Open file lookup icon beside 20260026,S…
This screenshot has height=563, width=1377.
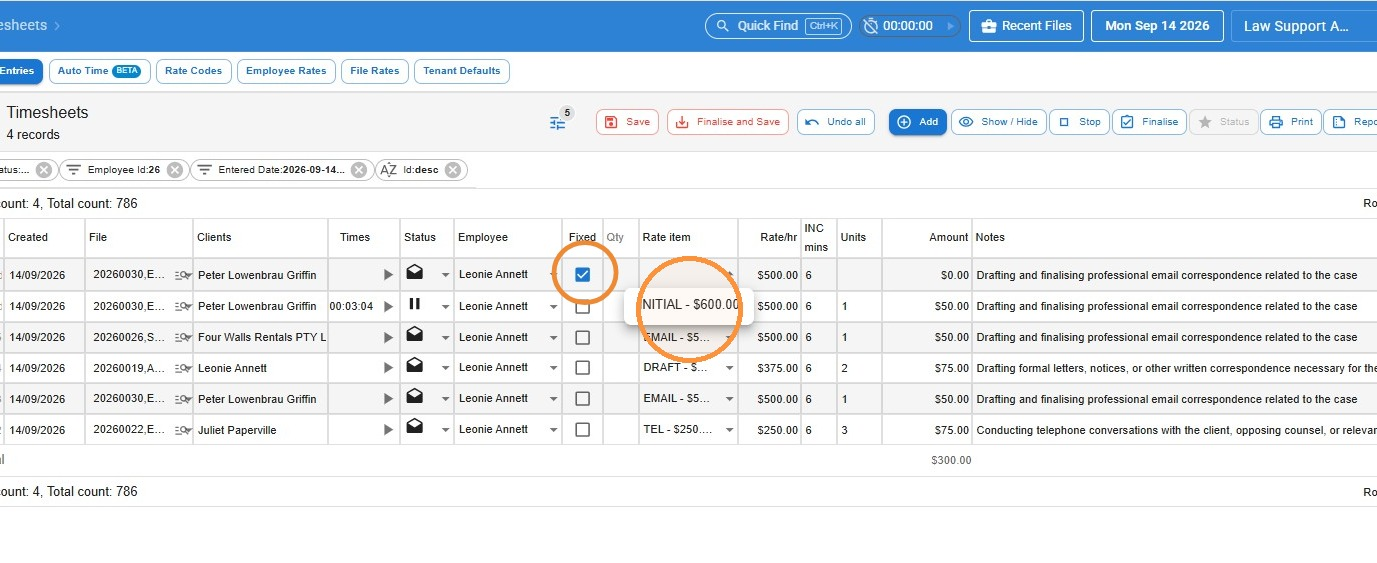click(183, 337)
